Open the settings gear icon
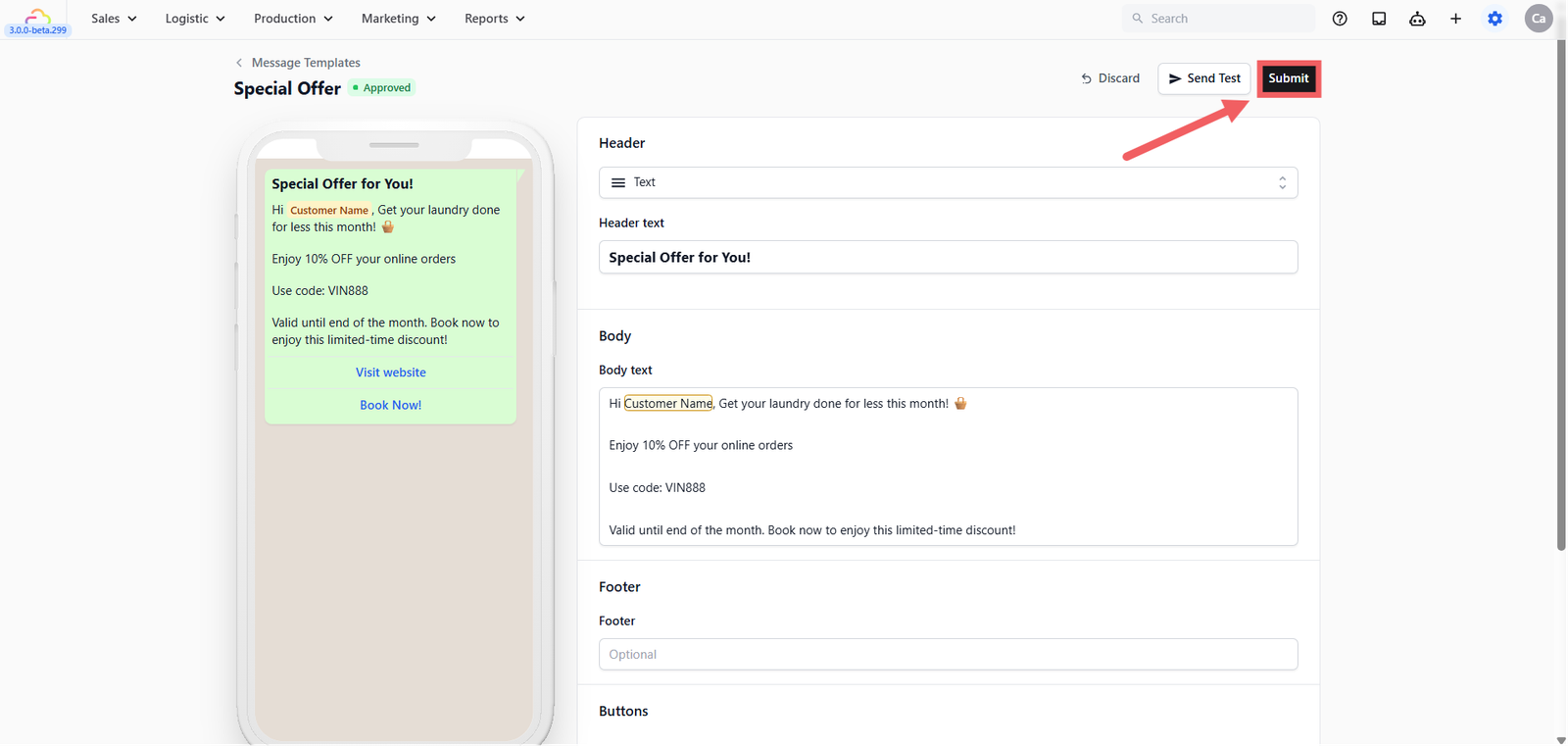 pos(1494,19)
